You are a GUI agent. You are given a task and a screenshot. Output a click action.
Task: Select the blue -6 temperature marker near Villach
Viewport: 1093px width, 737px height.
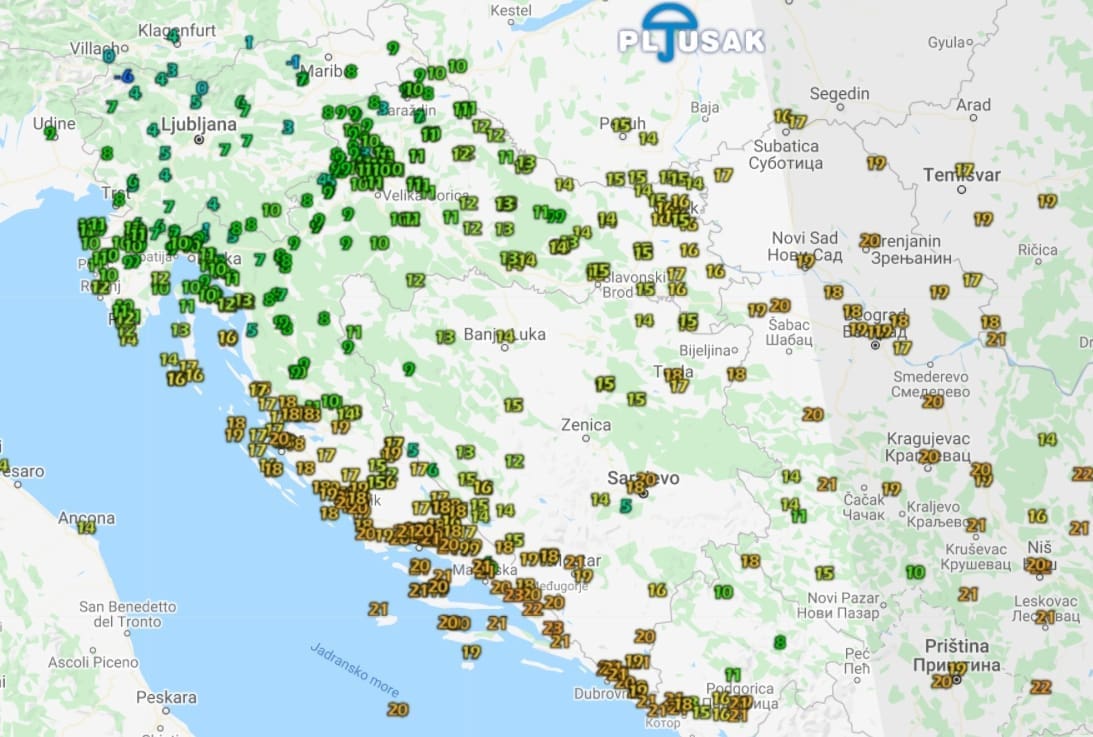(x=125, y=76)
